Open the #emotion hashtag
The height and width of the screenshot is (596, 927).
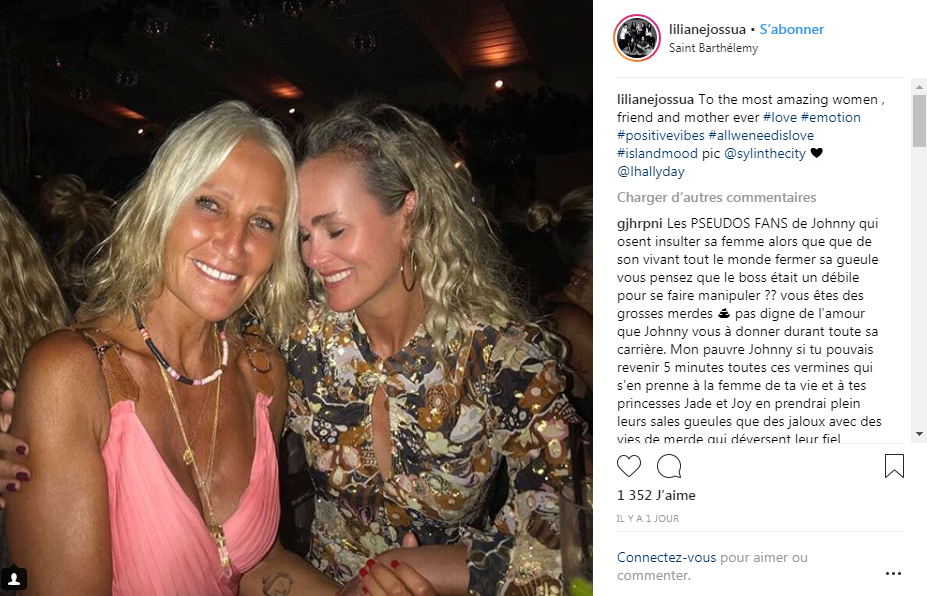coord(831,117)
